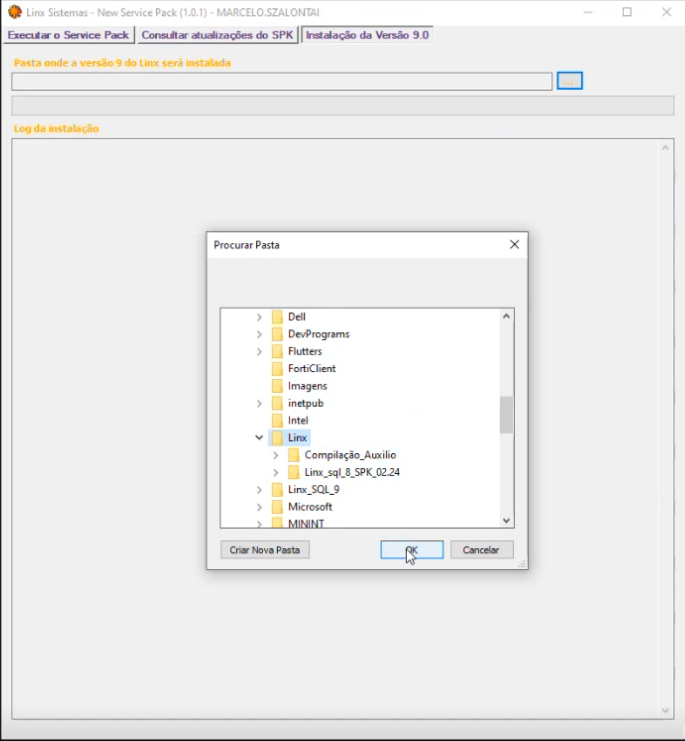Choose the MININT folder name
The height and width of the screenshot is (741, 685).
point(306,524)
